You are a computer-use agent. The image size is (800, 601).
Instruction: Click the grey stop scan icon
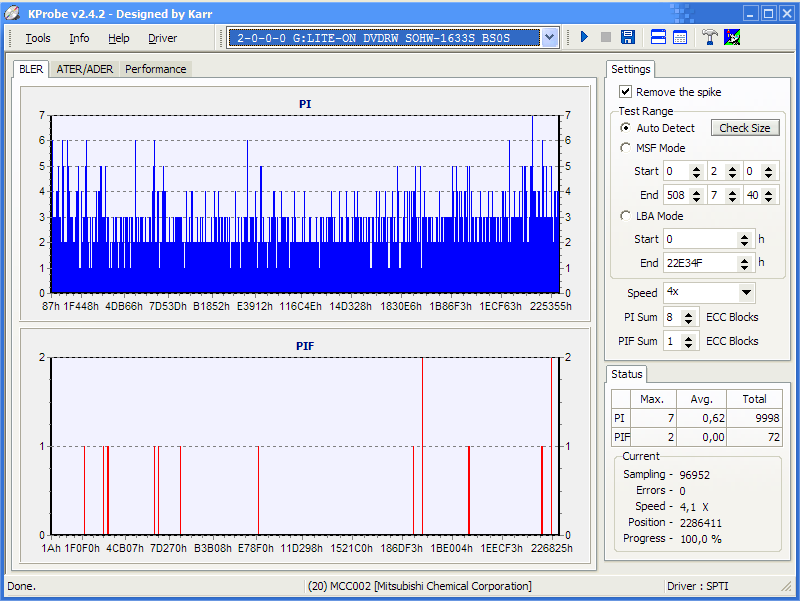[x=606, y=38]
